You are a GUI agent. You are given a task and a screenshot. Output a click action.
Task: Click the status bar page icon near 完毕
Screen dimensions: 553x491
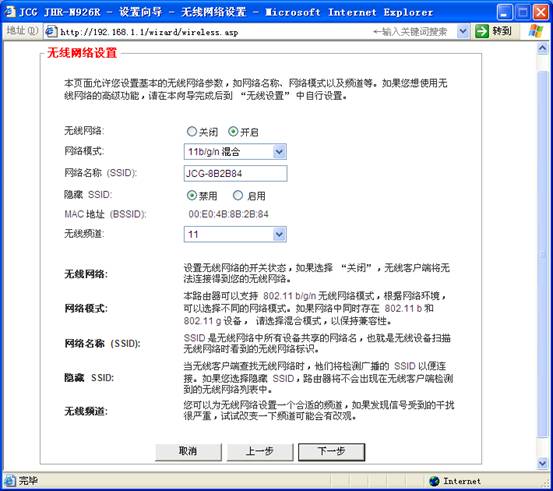(10, 480)
